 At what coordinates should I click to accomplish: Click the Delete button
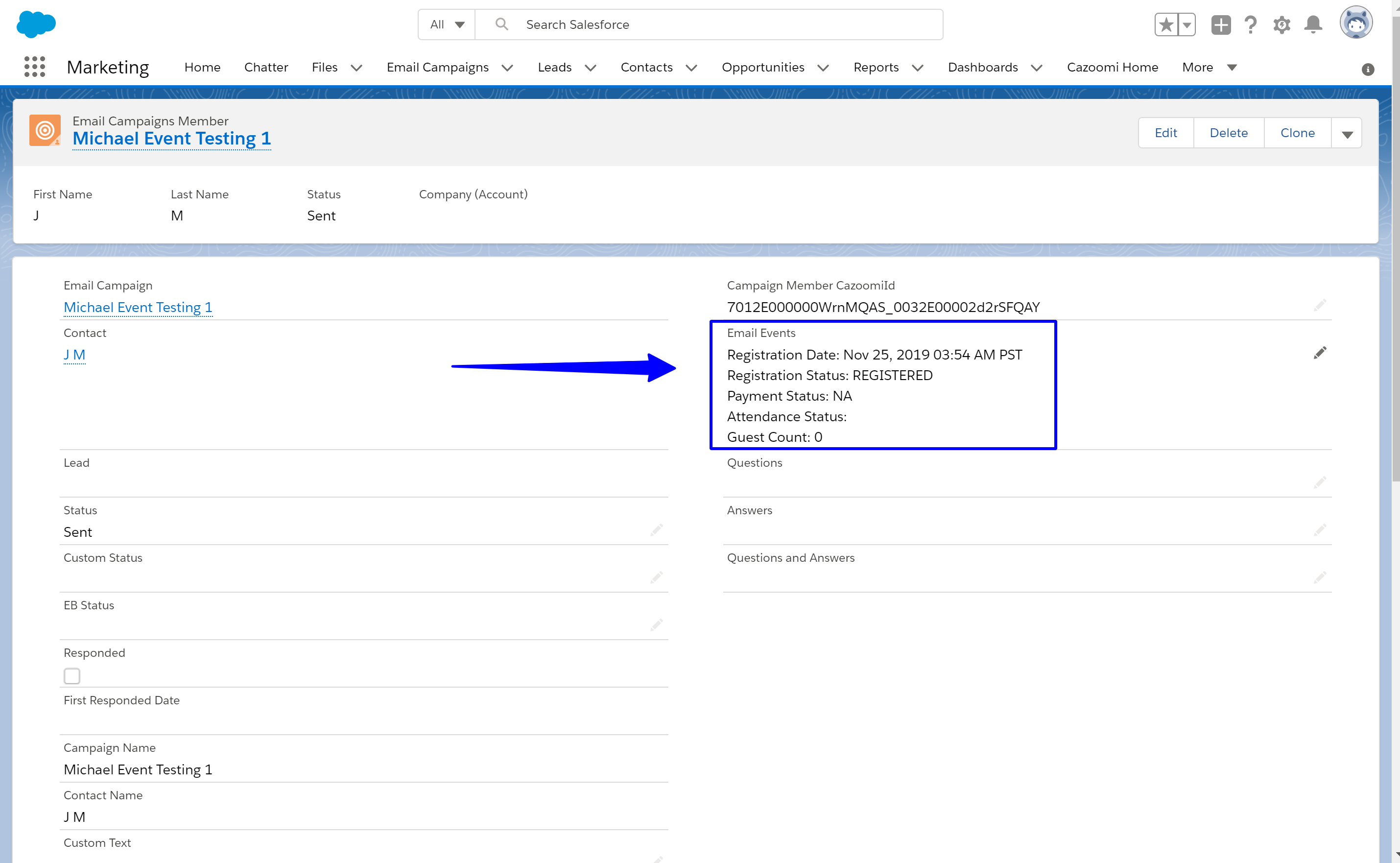pyautogui.click(x=1228, y=133)
